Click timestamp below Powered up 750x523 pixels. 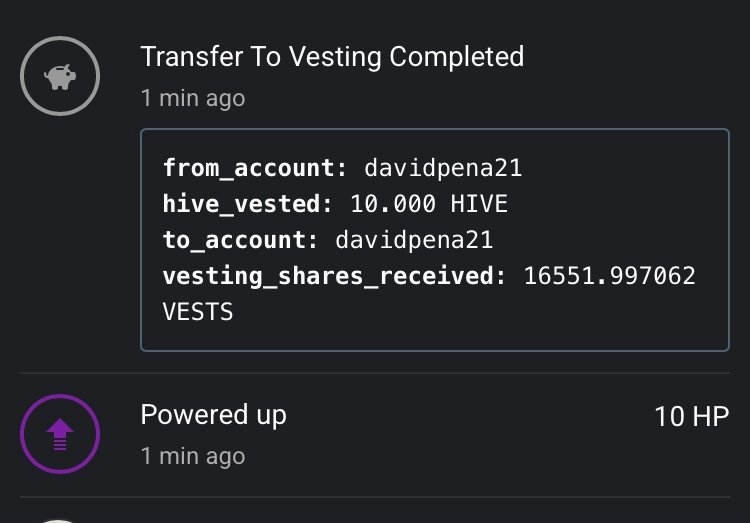pos(192,456)
